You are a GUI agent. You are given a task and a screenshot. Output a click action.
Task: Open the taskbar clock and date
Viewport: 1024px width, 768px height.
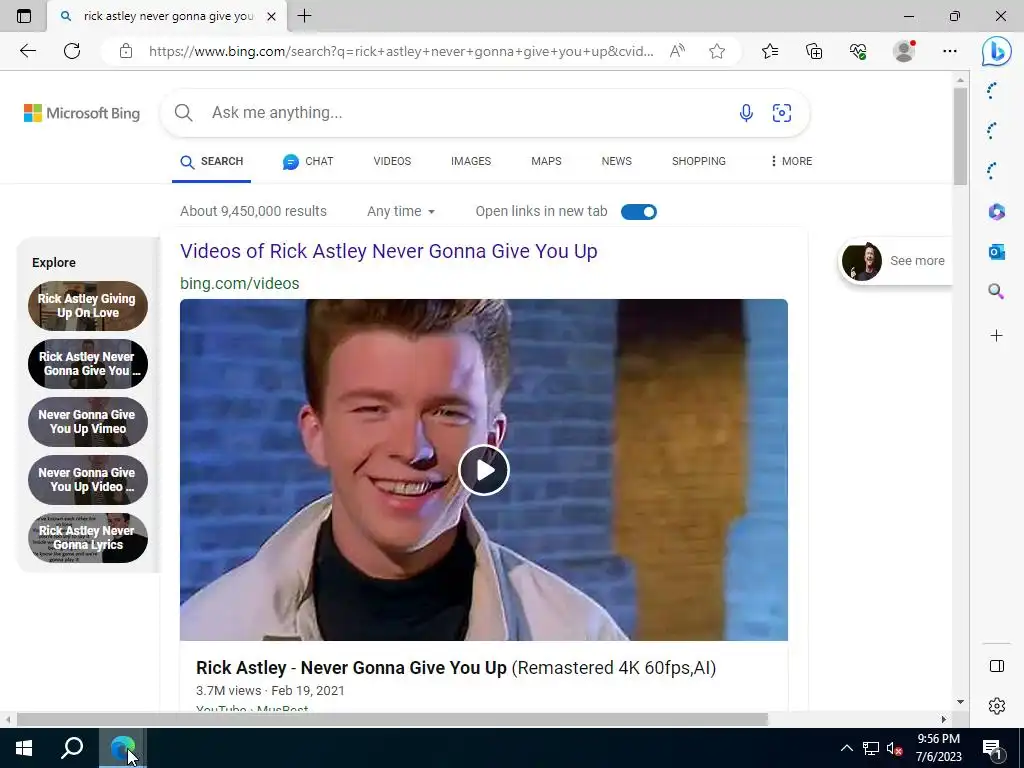pos(938,748)
